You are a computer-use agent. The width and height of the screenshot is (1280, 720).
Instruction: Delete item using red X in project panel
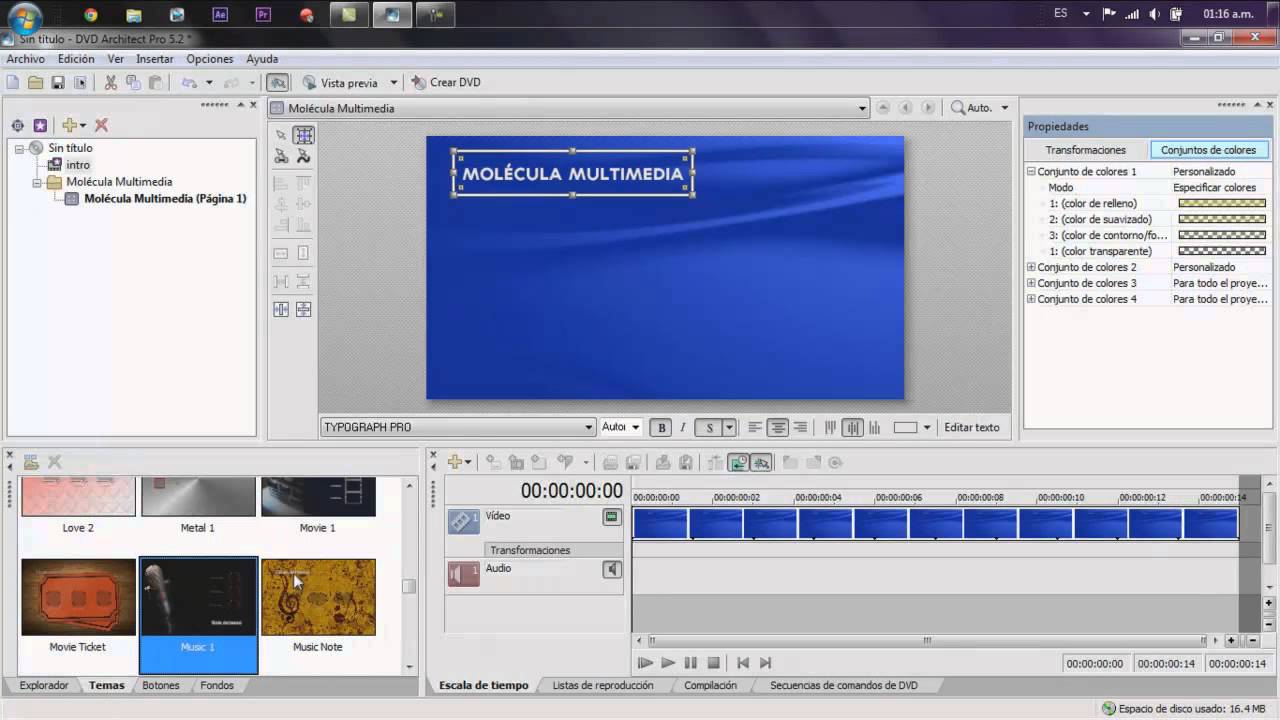pos(101,125)
